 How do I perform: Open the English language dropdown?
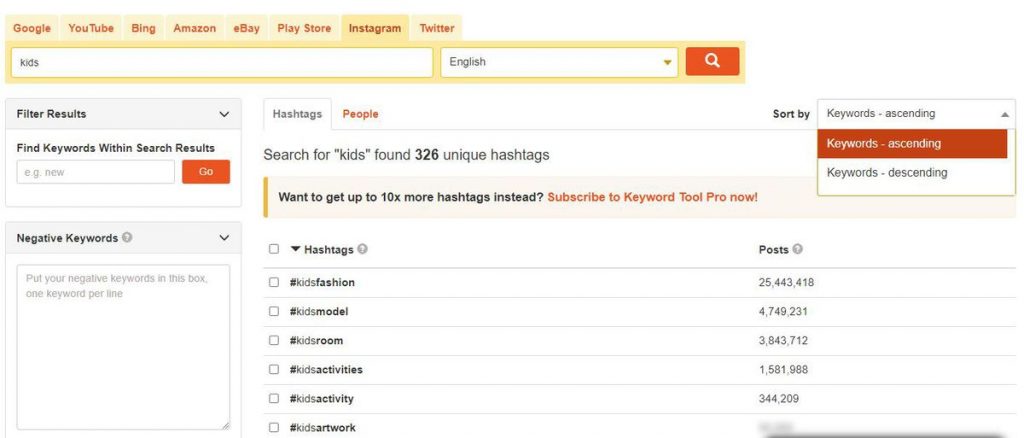(559, 62)
